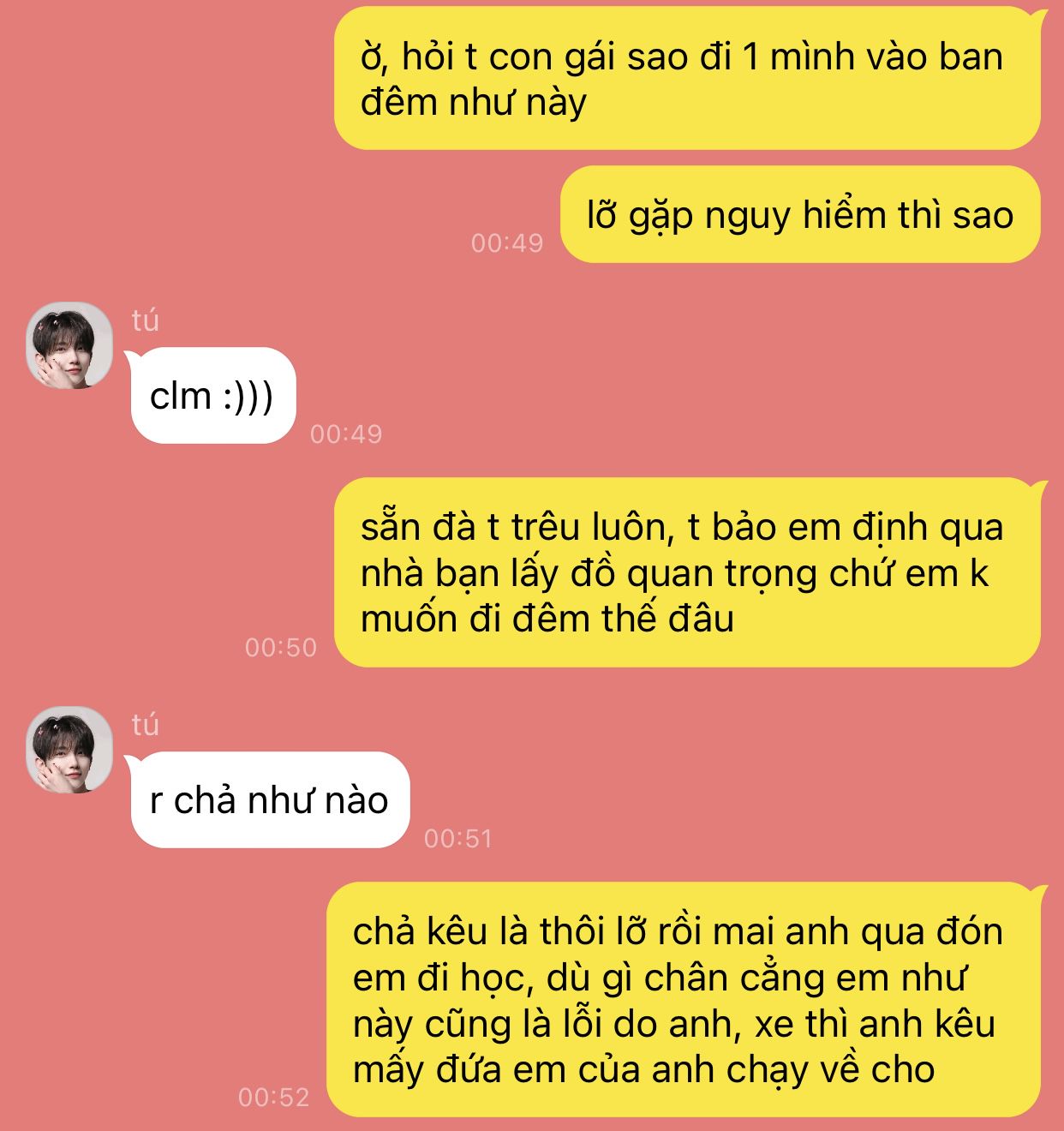Tap the 00:51 timestamp
1064x1131 pixels.
458,838
